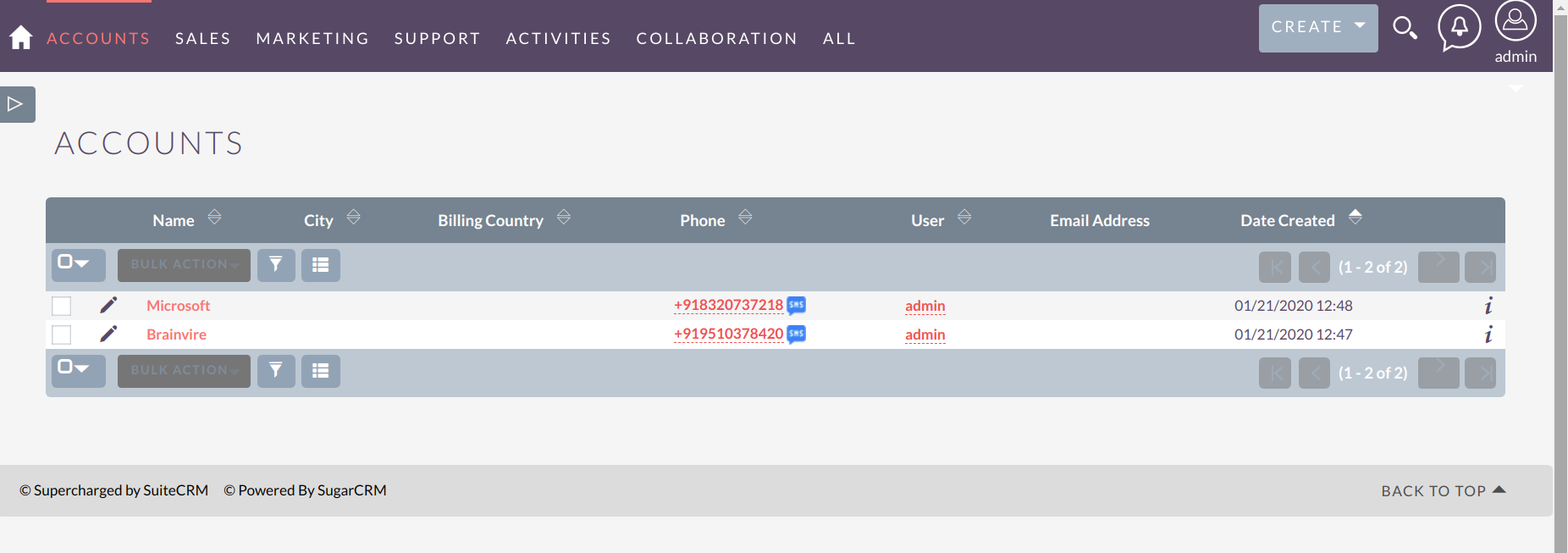Screen dimensions: 1568x553
Task: Check the Microsoft row checkbox
Action: (62, 306)
